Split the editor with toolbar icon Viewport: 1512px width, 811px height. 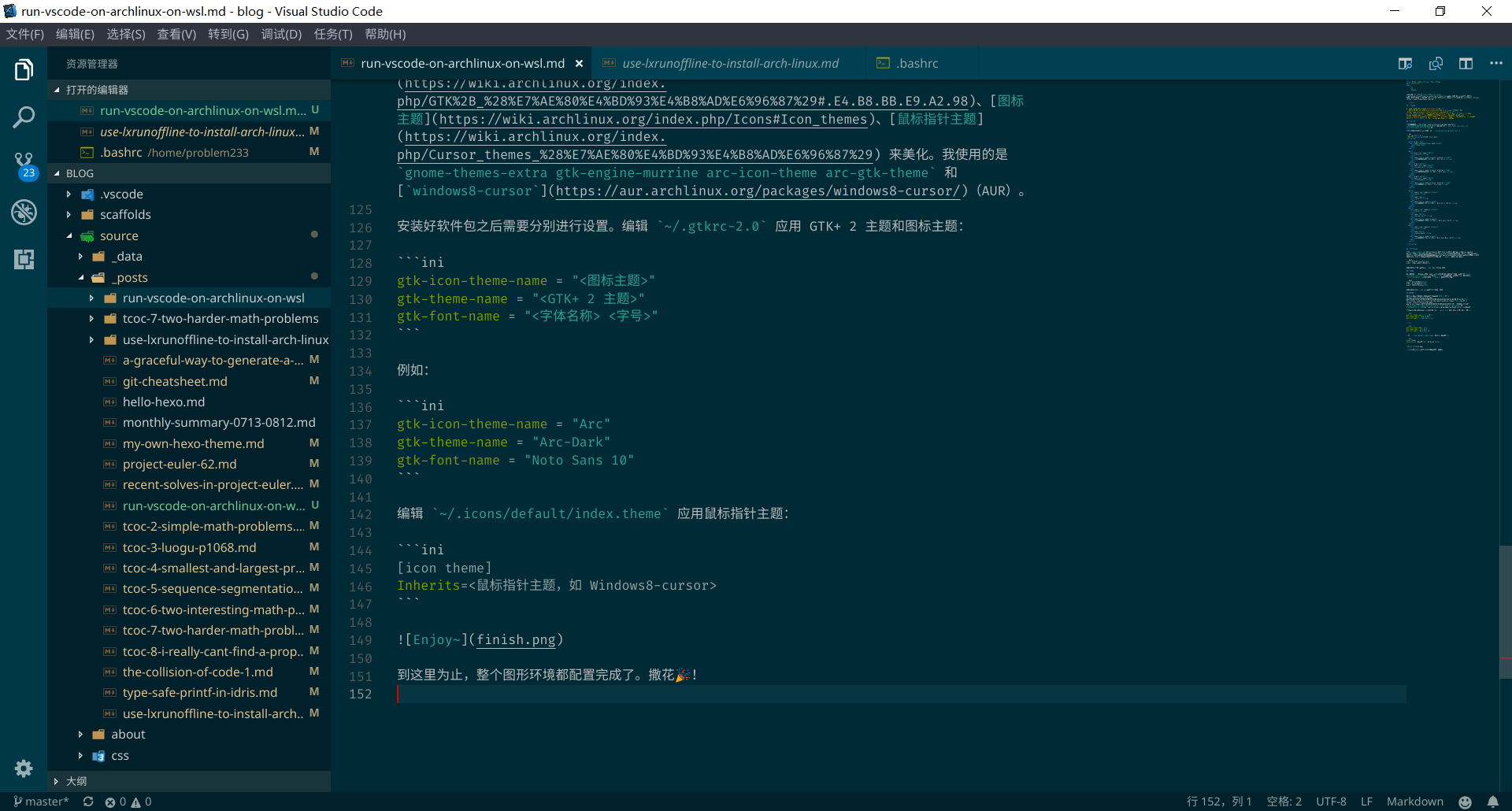1466,64
